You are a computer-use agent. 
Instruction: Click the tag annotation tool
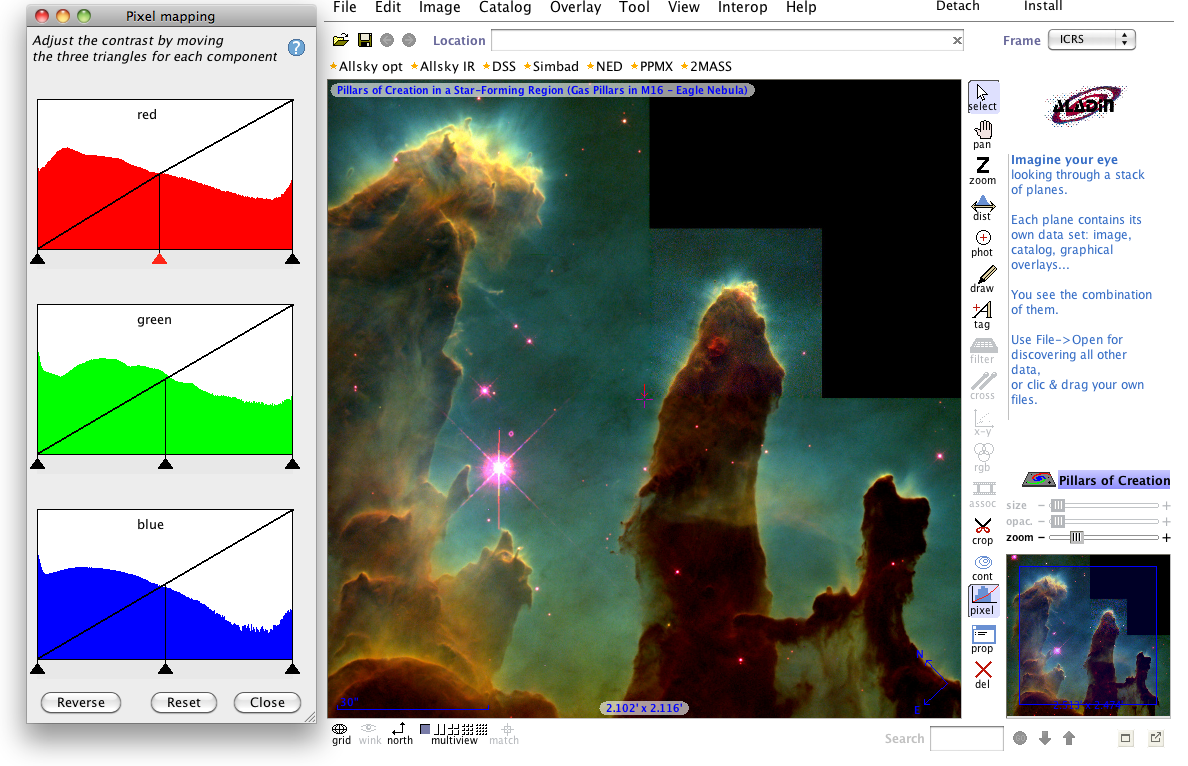click(983, 315)
